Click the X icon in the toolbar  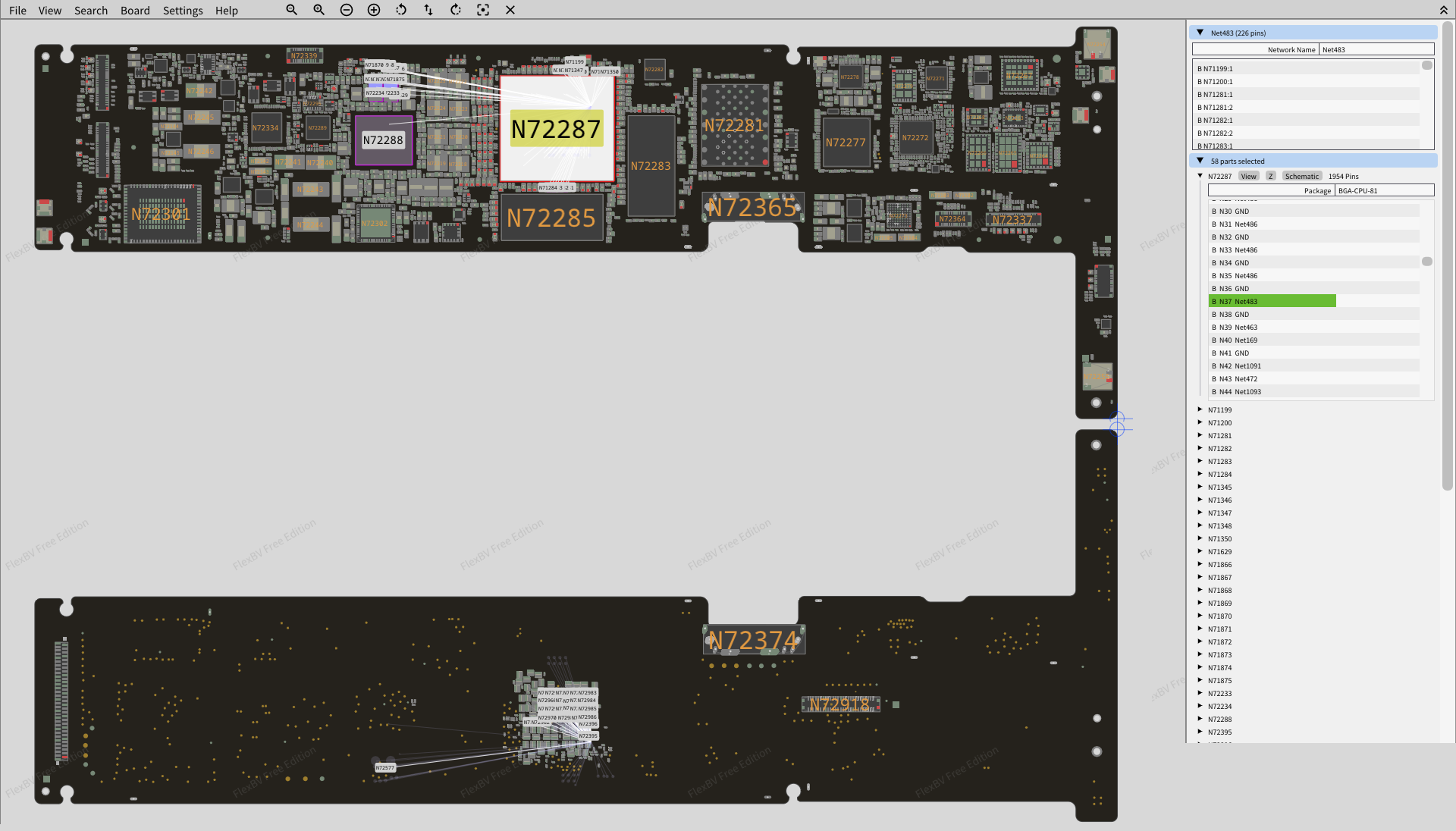[510, 10]
